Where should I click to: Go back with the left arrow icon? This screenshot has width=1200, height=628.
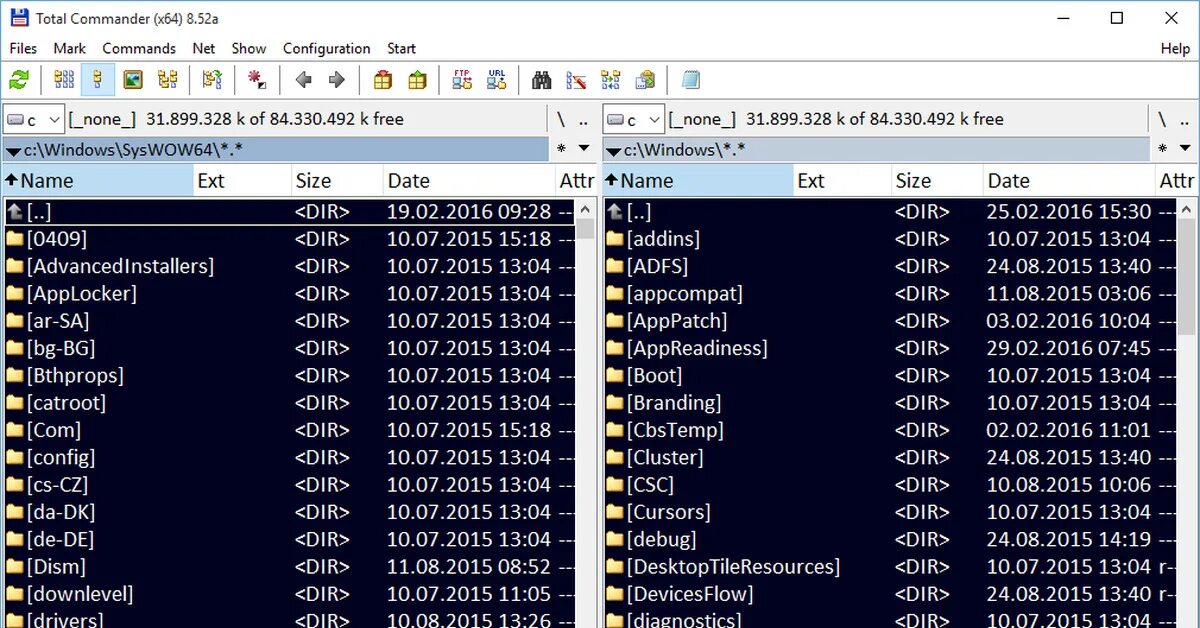[304, 80]
